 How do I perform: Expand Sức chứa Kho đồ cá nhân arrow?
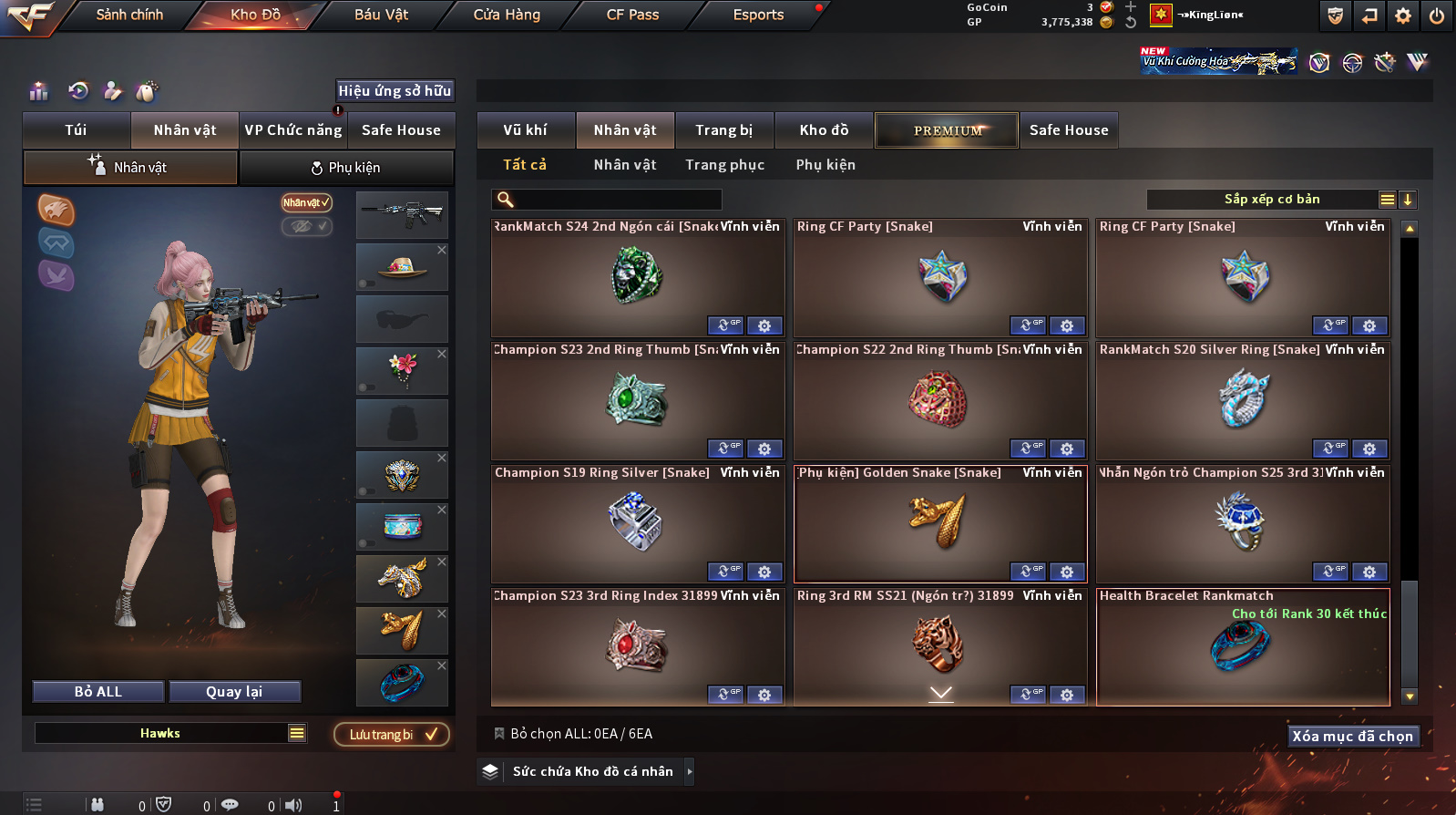click(690, 771)
